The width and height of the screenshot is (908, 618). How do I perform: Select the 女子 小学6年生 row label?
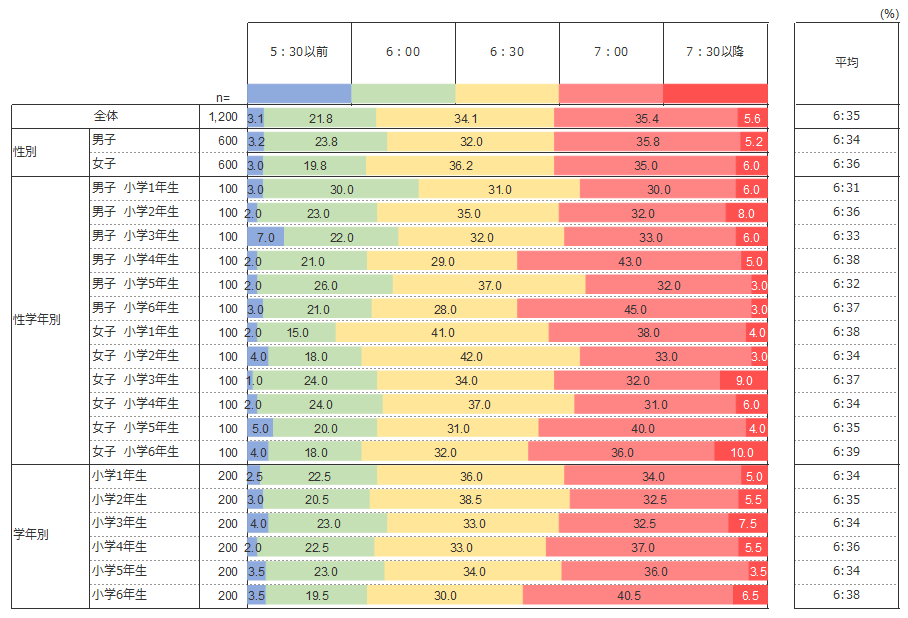pyautogui.click(x=135, y=451)
